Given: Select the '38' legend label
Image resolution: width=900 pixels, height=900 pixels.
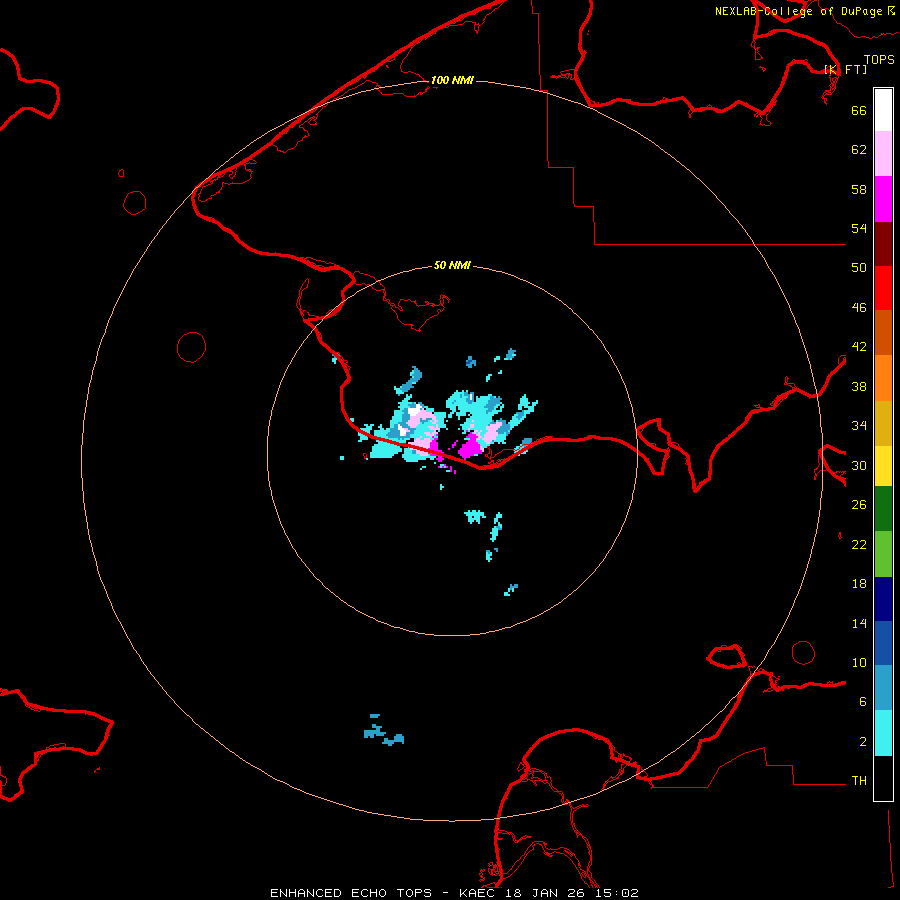Looking at the screenshot, I should (x=859, y=386).
